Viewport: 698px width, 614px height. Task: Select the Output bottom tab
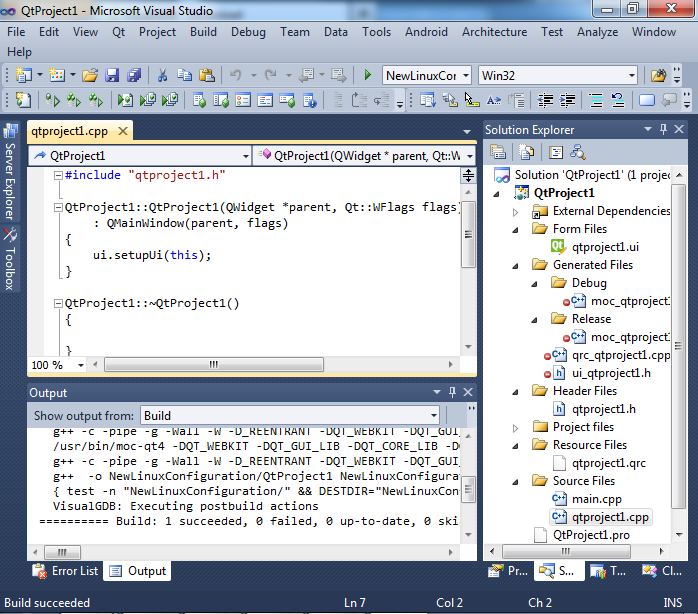pyautogui.click(x=138, y=571)
